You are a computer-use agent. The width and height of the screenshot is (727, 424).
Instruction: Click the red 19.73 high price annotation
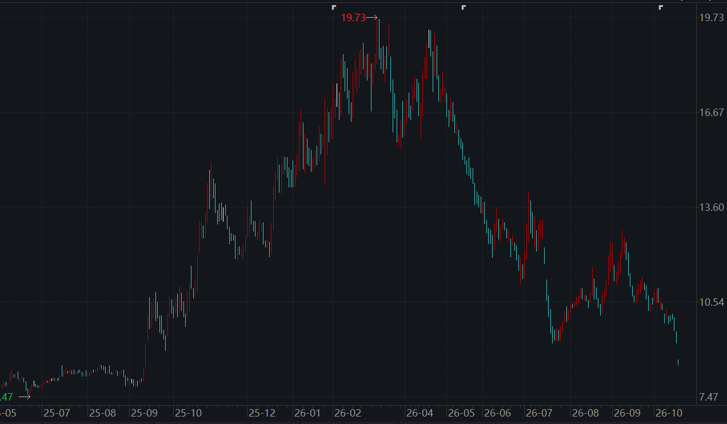pyautogui.click(x=353, y=18)
